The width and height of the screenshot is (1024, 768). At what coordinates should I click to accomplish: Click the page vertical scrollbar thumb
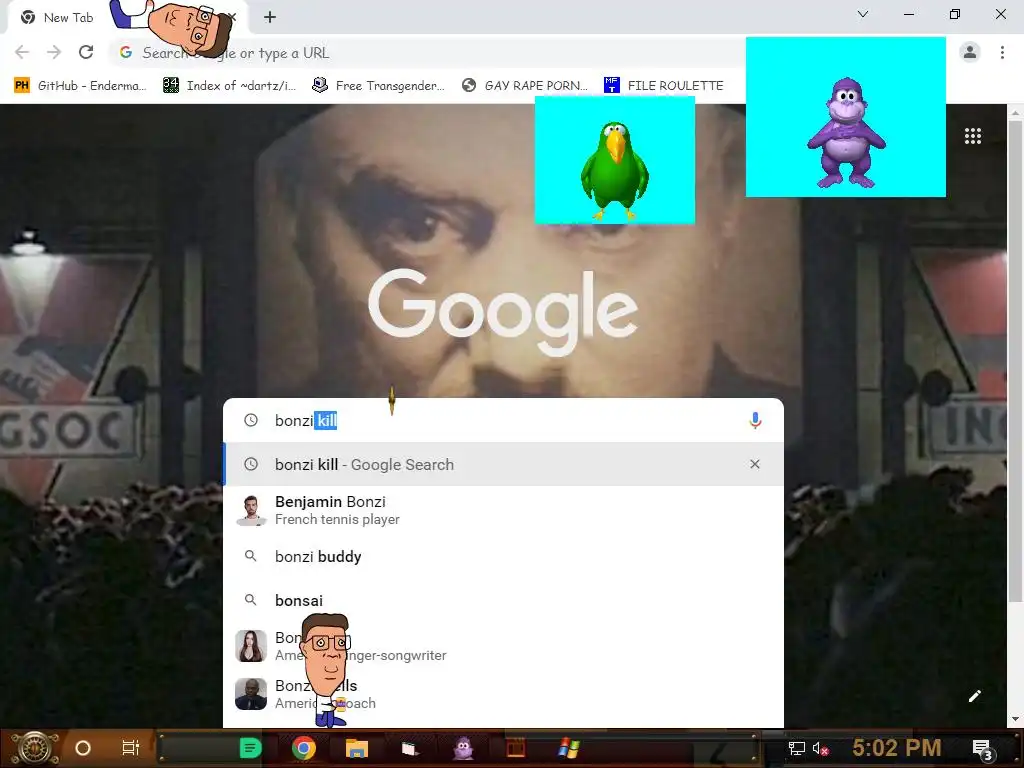1014,359
